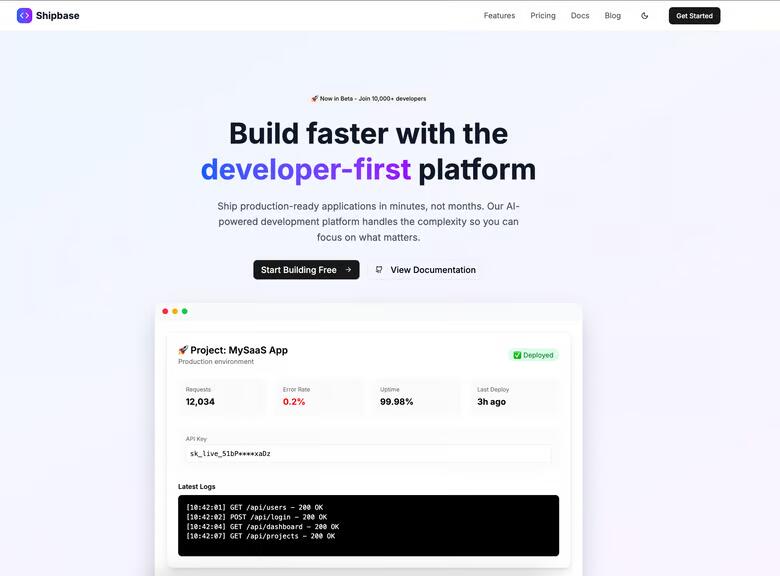Open the Docs nav link
Image resolution: width=780 pixels, height=576 pixels.
(580, 16)
